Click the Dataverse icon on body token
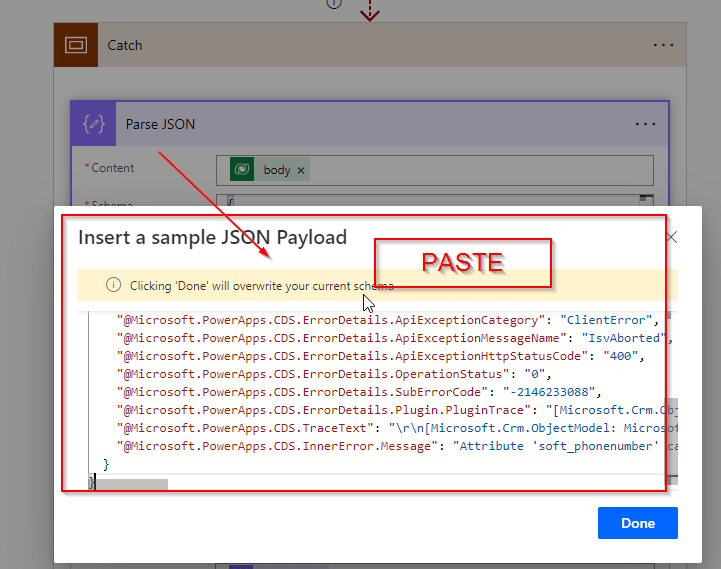721x569 pixels. point(242,169)
